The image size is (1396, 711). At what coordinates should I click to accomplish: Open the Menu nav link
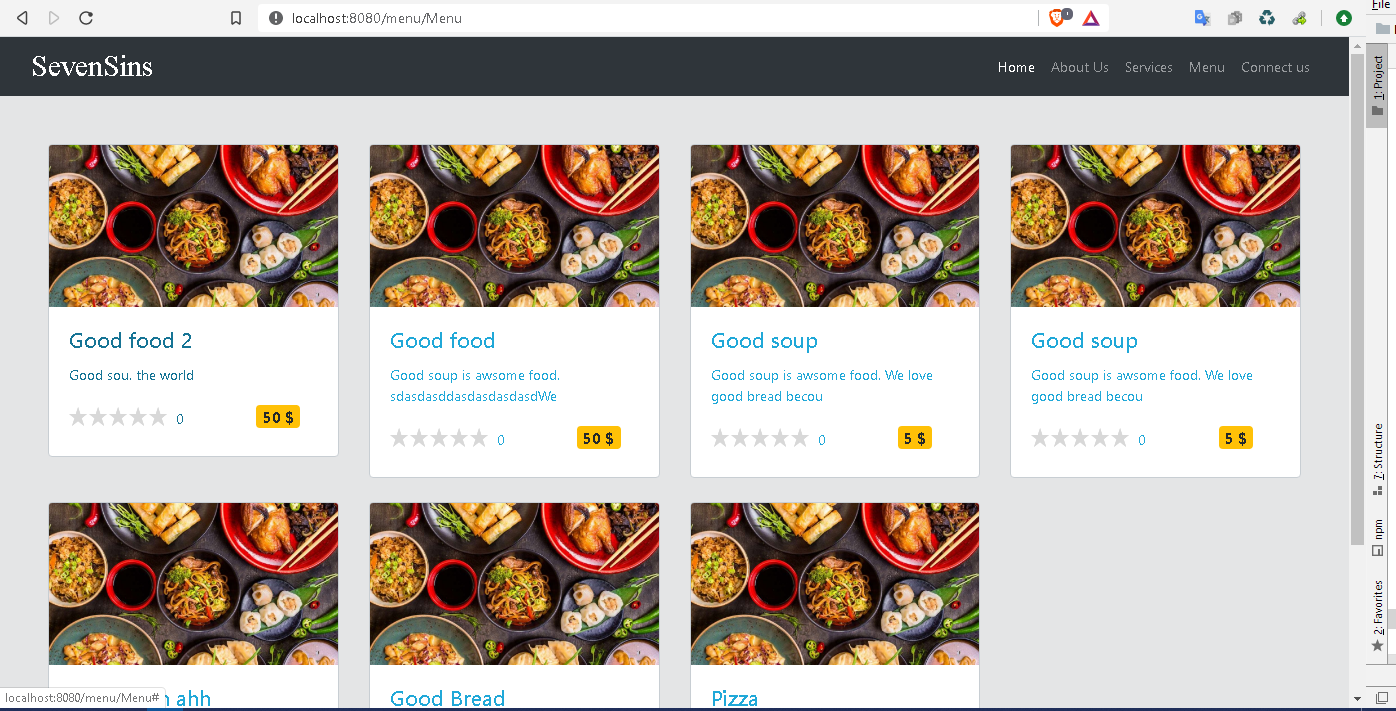click(1207, 67)
